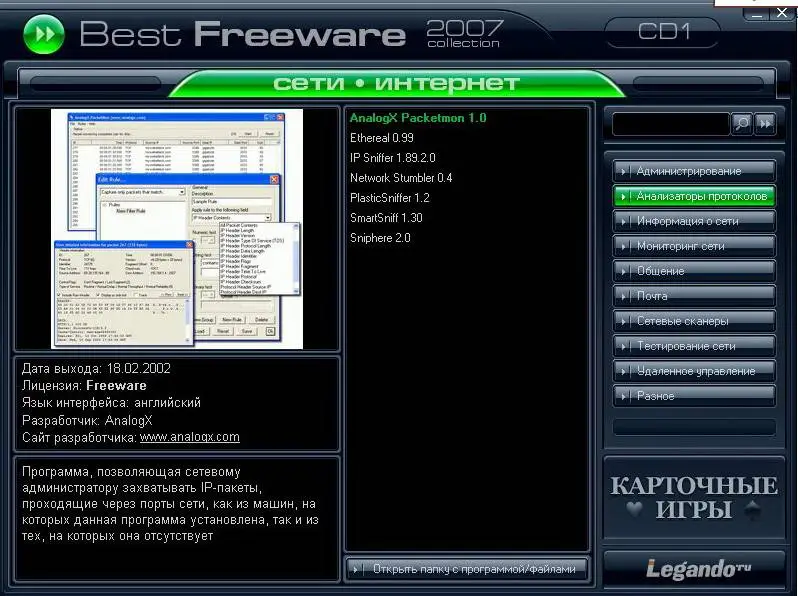This screenshot has height=596, width=798.
Task: Open the Удаленное управление category
Action: point(694,371)
